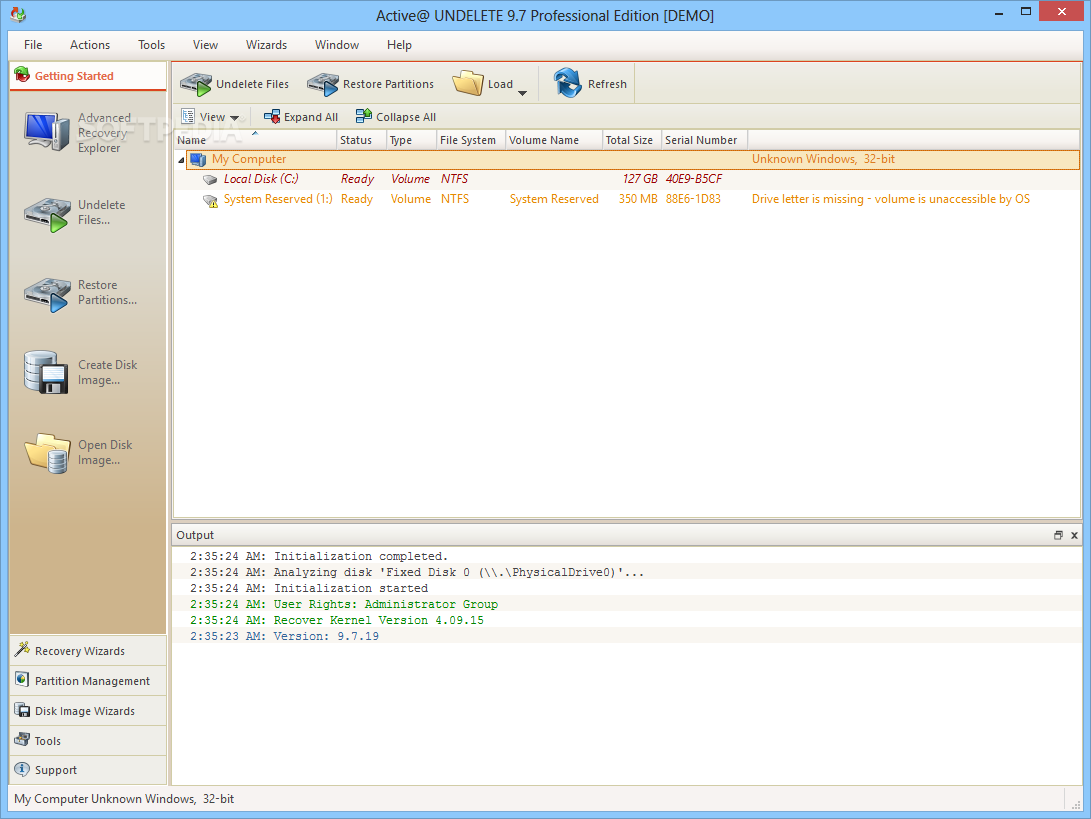Image resolution: width=1091 pixels, height=819 pixels.
Task: Click the 350 MB size cell
Action: [638, 199]
